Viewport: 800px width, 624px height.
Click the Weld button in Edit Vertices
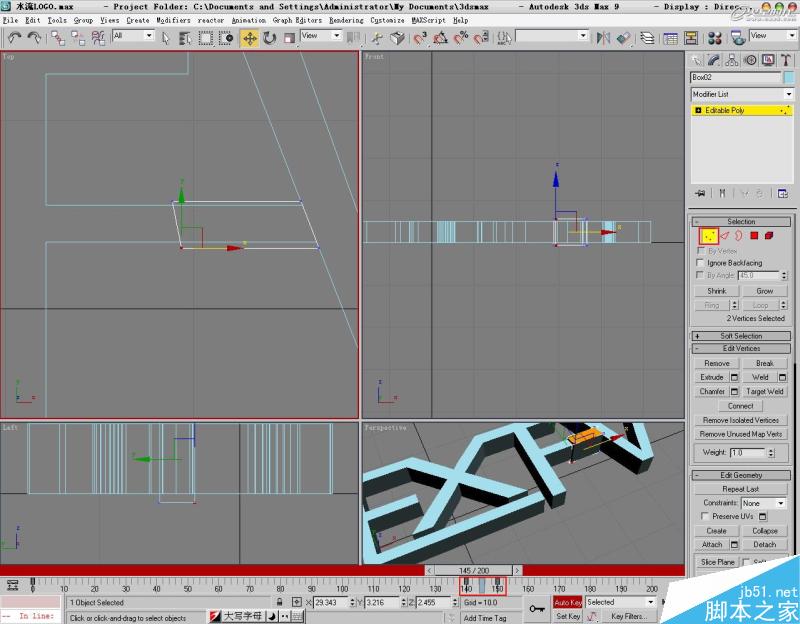click(x=761, y=377)
